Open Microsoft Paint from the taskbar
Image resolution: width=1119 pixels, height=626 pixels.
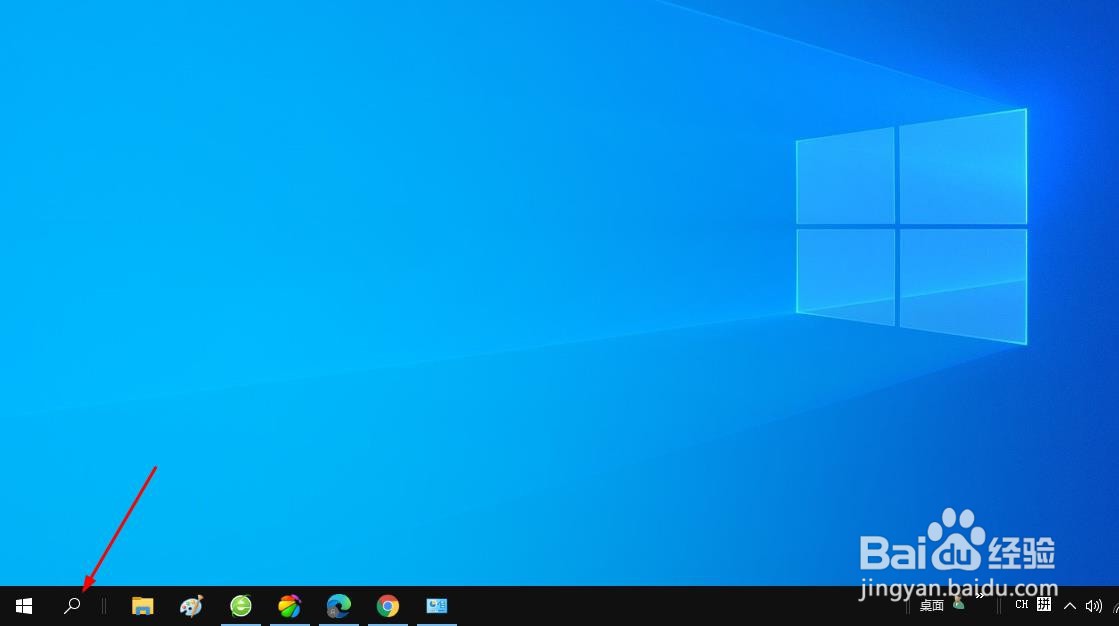click(x=190, y=605)
